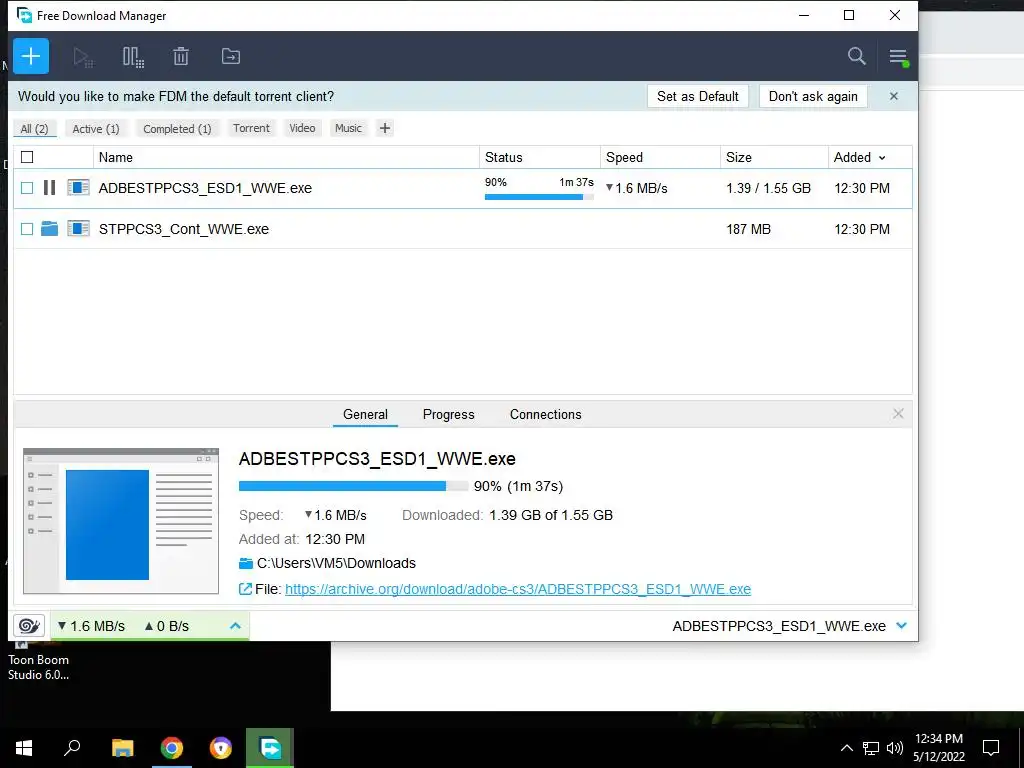The height and width of the screenshot is (768, 1024).
Task: Open the FDM hamburger menu
Action: pyautogui.click(x=899, y=57)
